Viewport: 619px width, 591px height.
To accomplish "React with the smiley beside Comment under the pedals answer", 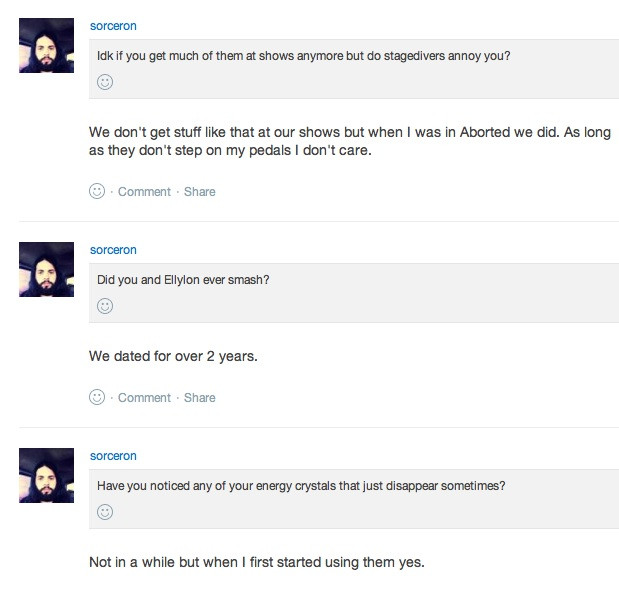I will (x=97, y=191).
